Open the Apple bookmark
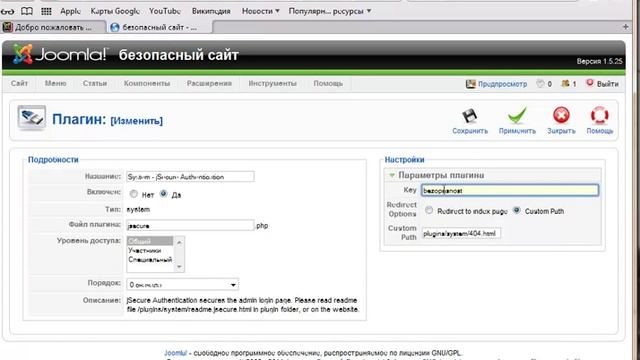 coord(70,11)
